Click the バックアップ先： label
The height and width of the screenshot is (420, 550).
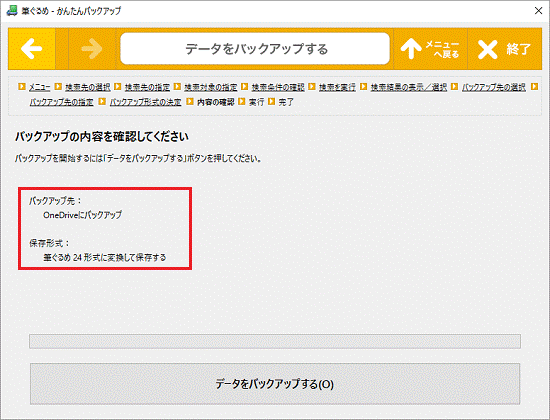tap(55, 201)
